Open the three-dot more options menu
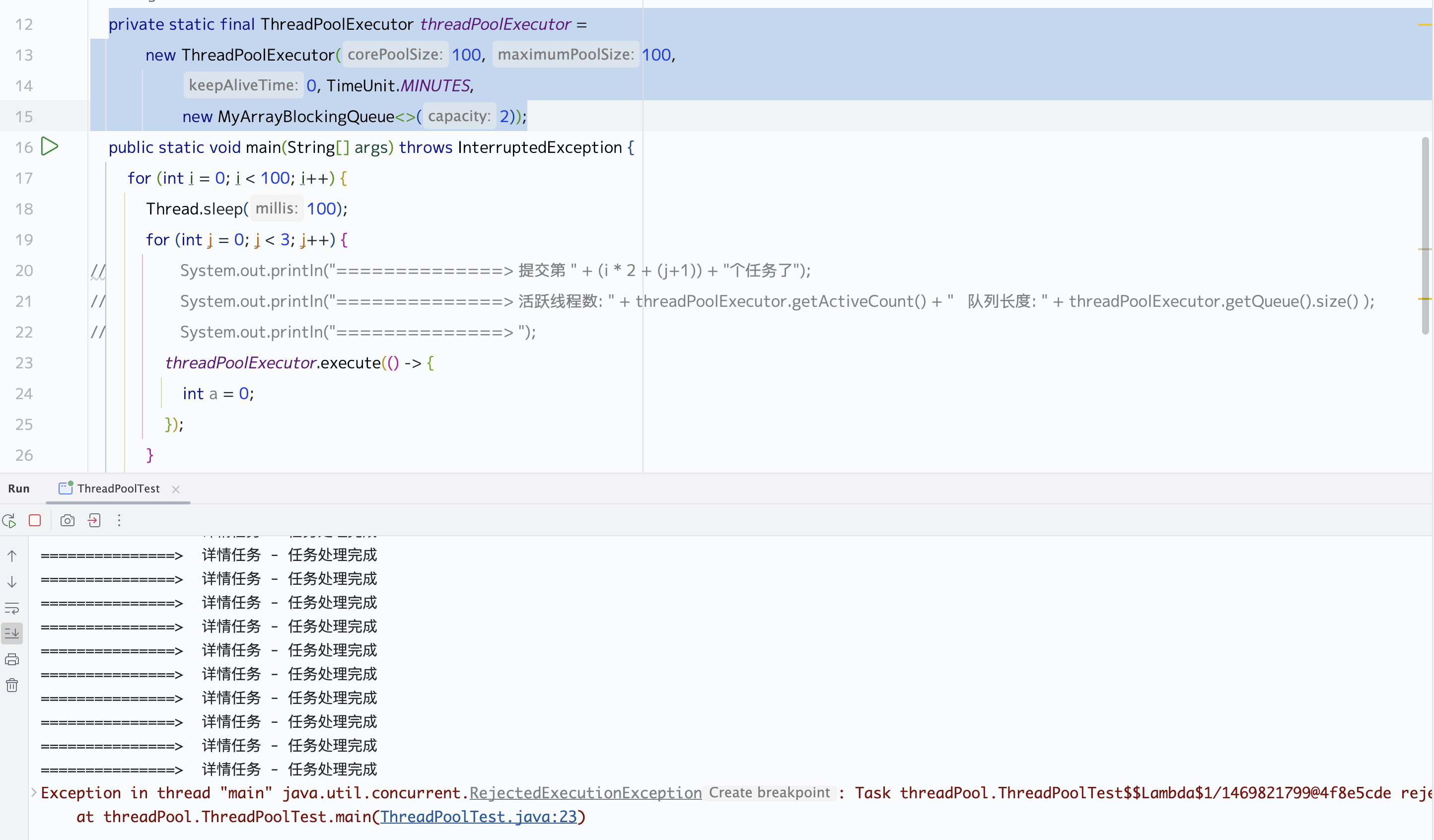The height and width of the screenshot is (840, 1434). pyautogui.click(x=119, y=521)
